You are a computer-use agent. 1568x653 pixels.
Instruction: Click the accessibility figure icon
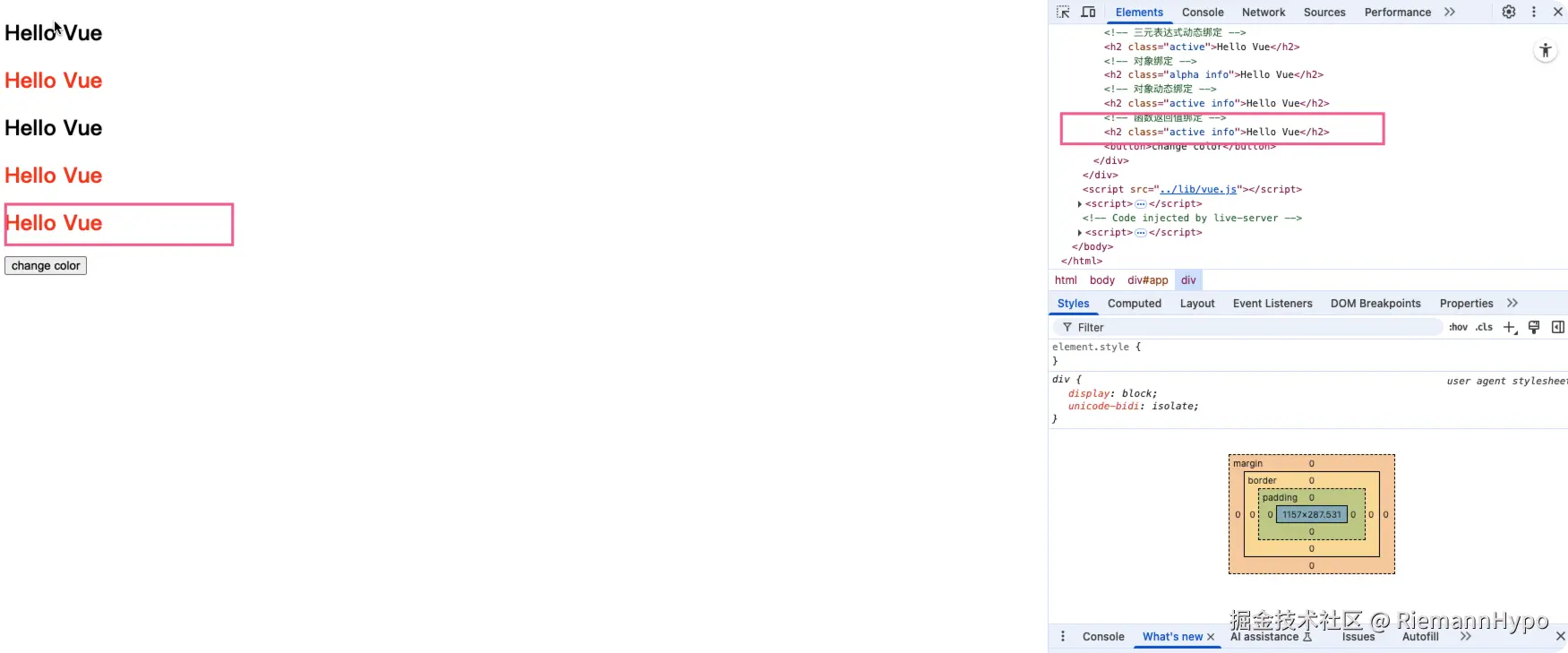[x=1546, y=51]
